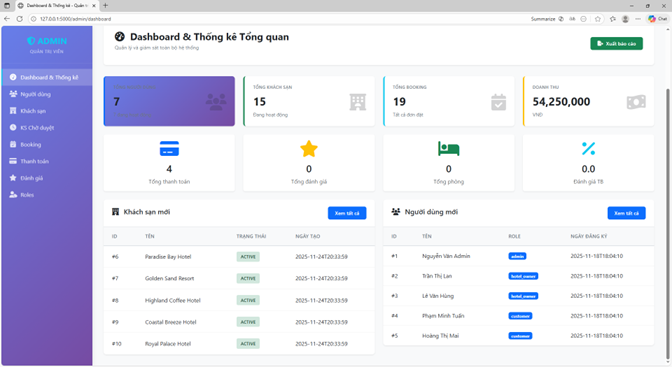672x367 pixels.
Task: Click the bed icon above Tổng phòng
Action: (448, 148)
